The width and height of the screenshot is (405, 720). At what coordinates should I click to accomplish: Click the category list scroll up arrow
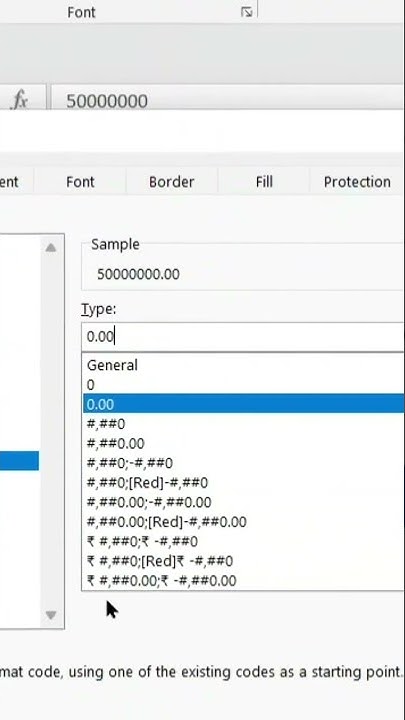[x=51, y=248]
